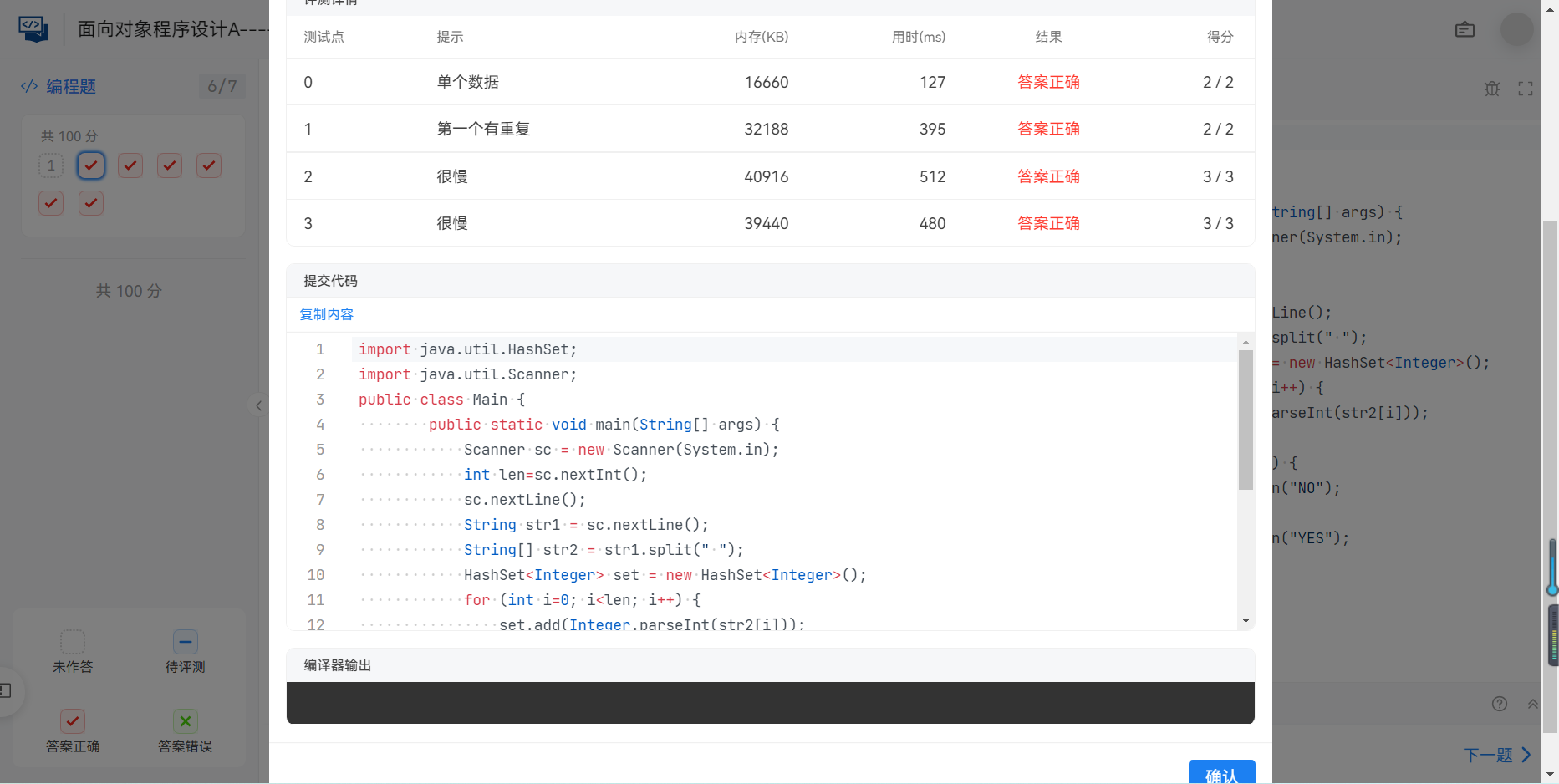Click the 编译器输出 section header
Viewport: 1559px width, 784px height.
point(337,665)
